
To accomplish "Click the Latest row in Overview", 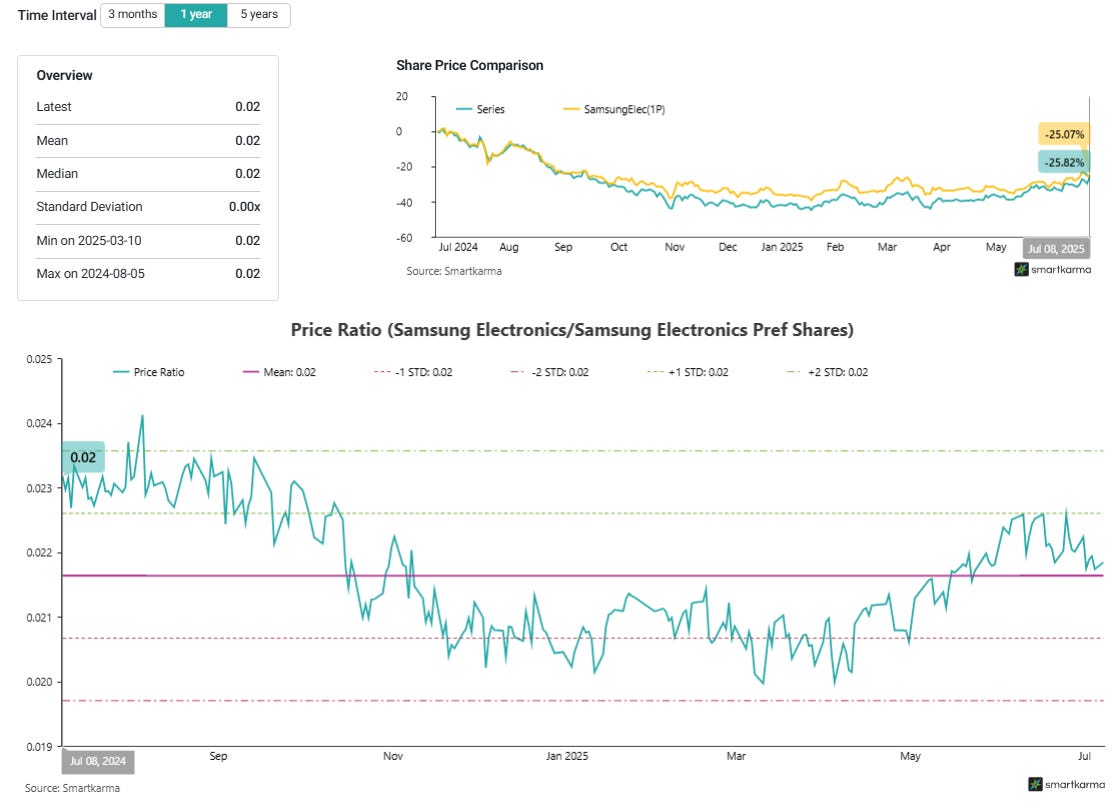I will (148, 107).
